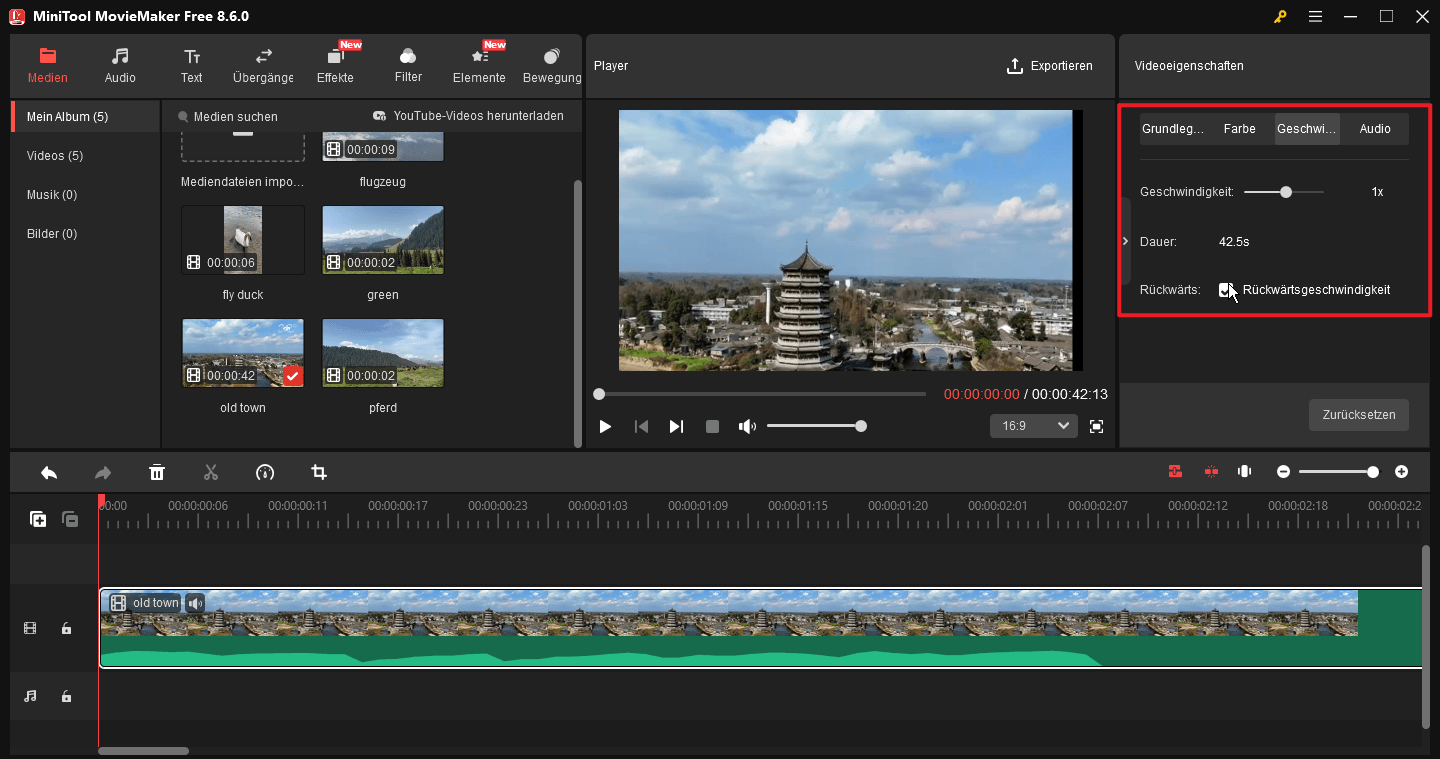Select the old town thumbnail in Mein Album

pyautogui.click(x=242, y=352)
